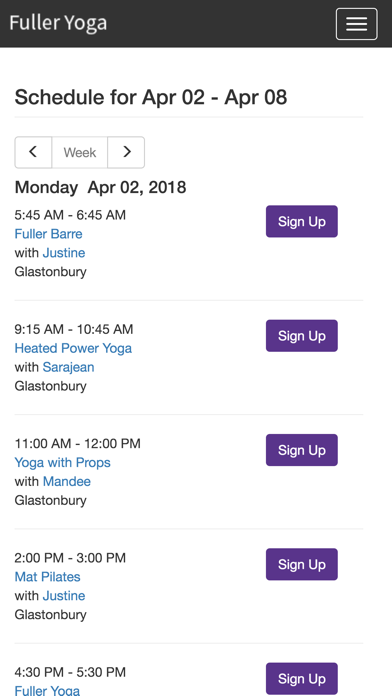Sign up for Yoga with Props class
Screen dimensions: 392x696
click(x=302, y=450)
